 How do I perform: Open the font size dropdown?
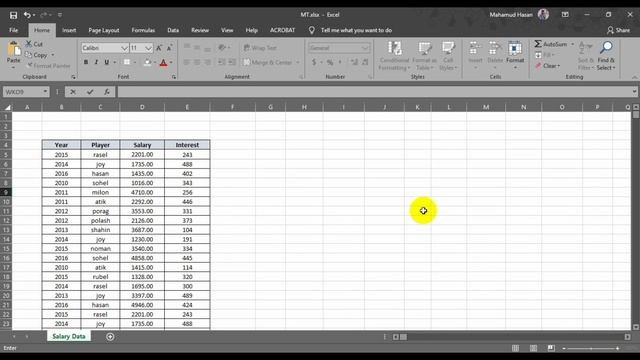point(148,48)
